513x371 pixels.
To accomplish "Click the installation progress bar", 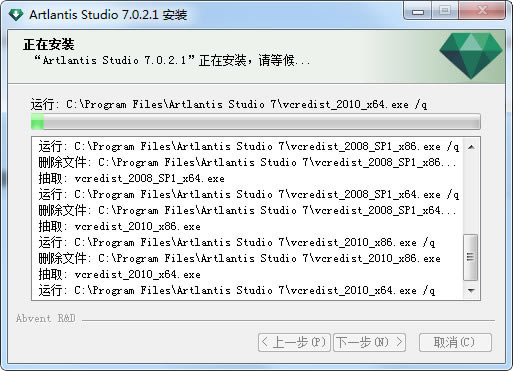I will point(256,121).
